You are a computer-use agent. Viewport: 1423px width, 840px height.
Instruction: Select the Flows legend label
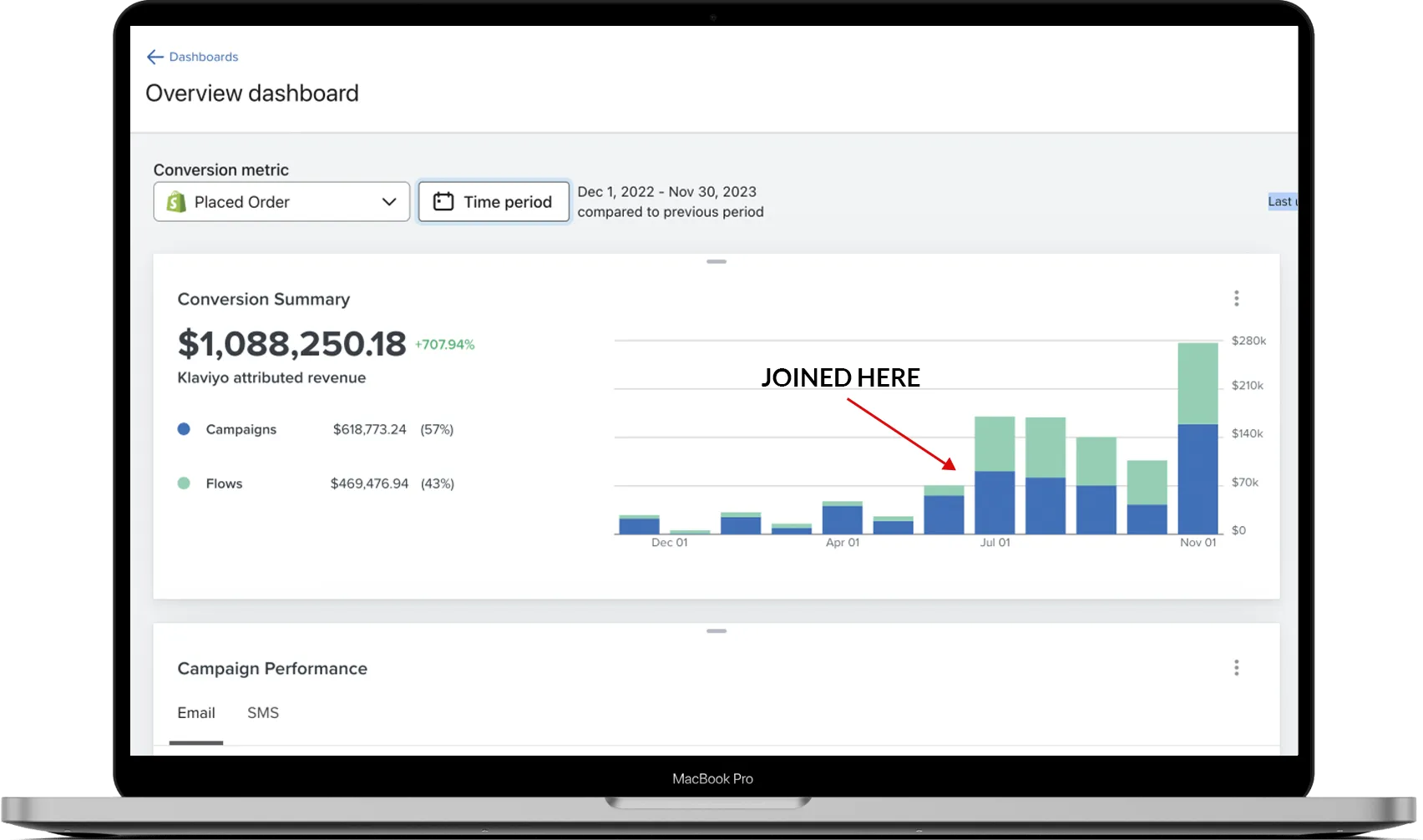coord(224,483)
